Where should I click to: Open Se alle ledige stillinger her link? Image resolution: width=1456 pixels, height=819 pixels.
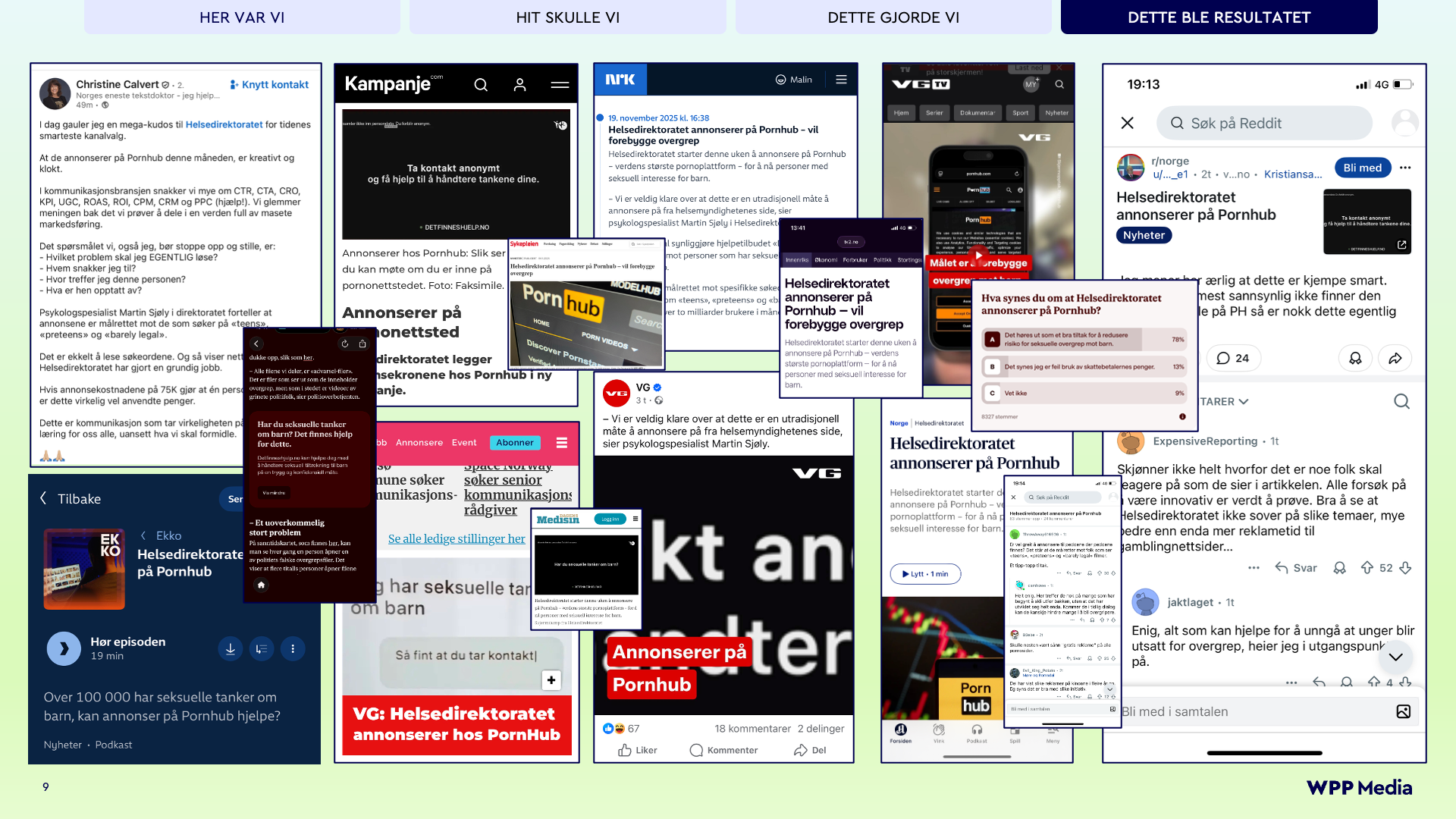pos(457,538)
